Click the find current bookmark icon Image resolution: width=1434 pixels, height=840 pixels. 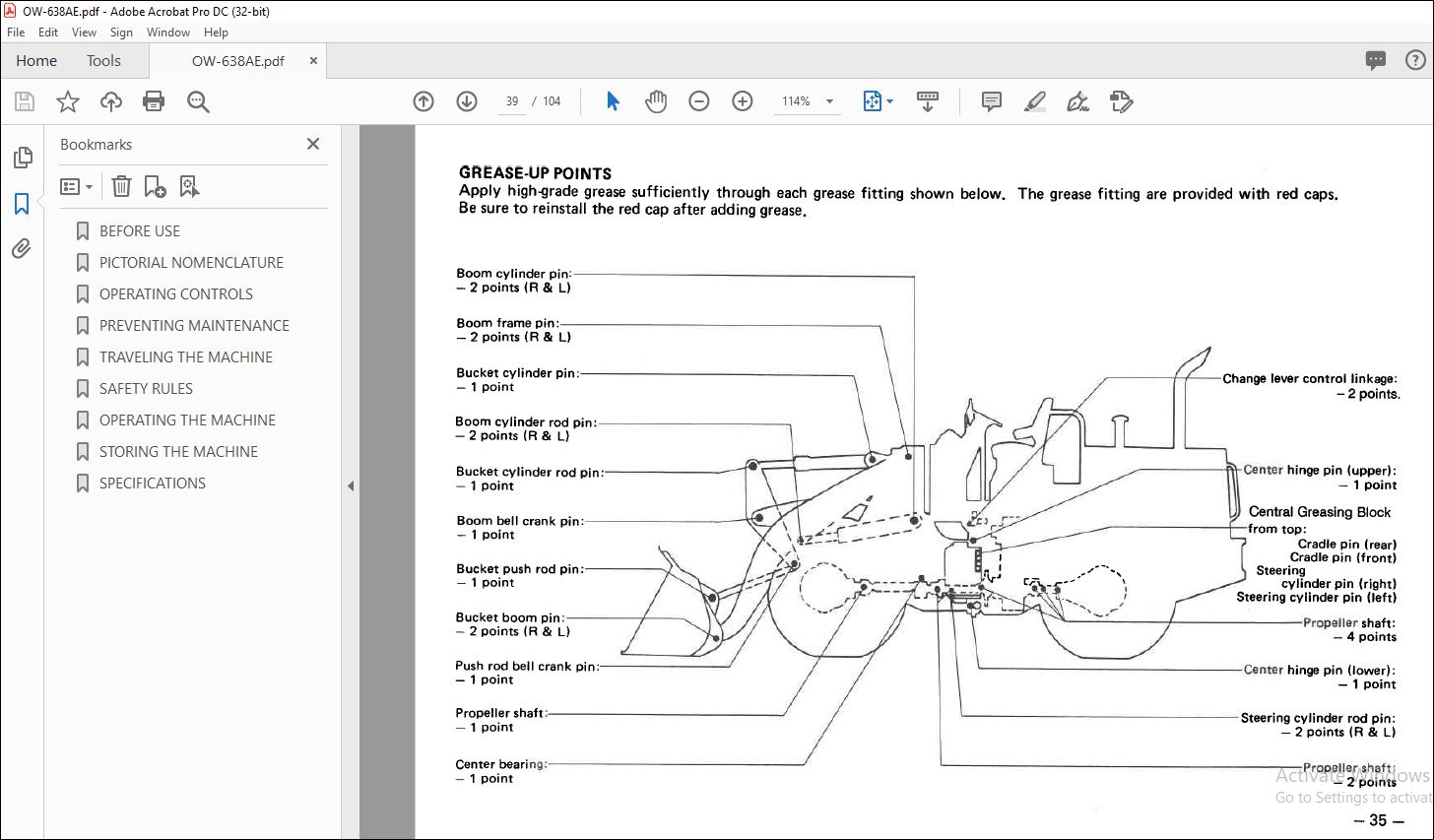[x=189, y=186]
